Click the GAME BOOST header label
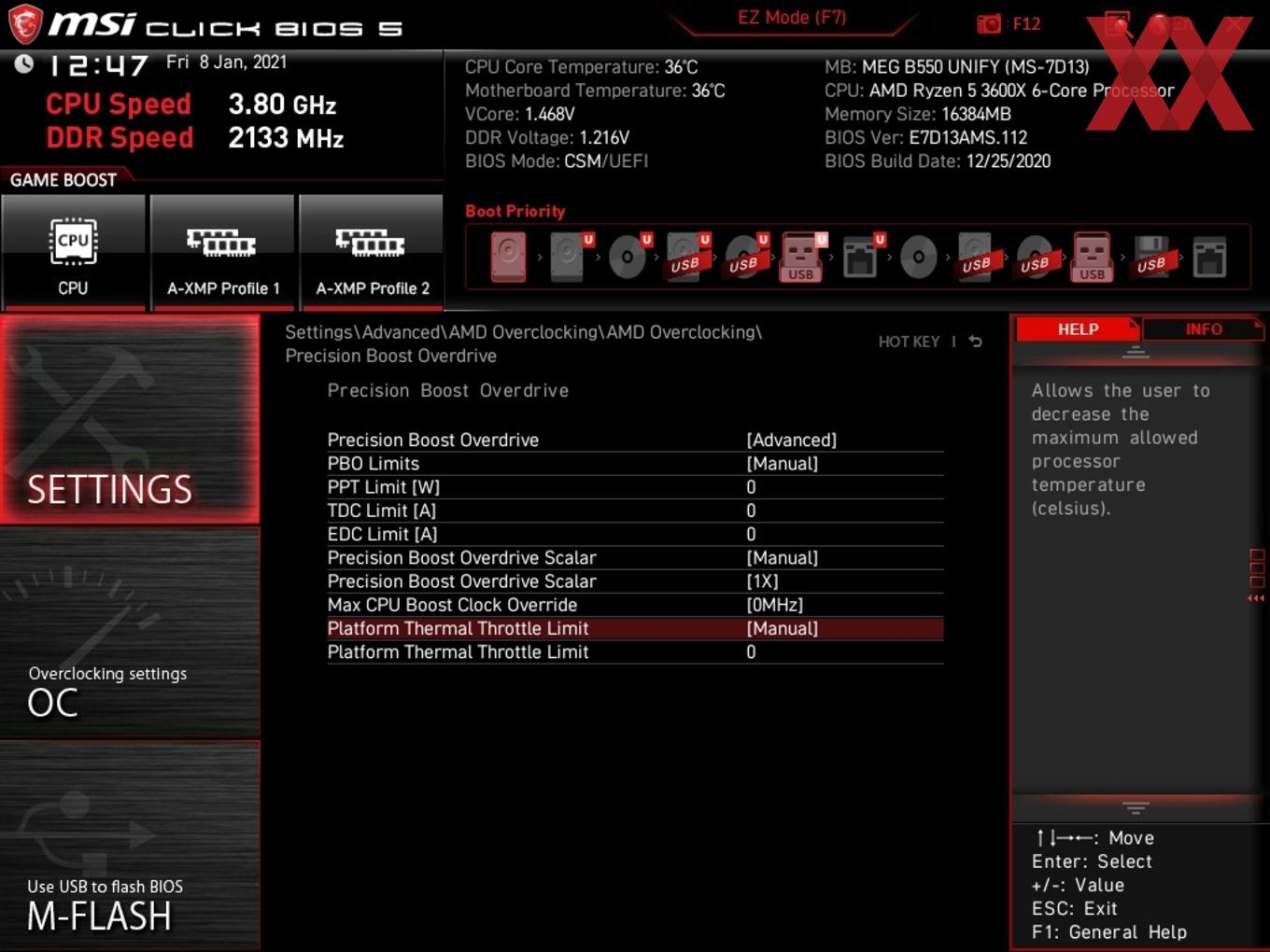The height and width of the screenshot is (952, 1270). 63,180
